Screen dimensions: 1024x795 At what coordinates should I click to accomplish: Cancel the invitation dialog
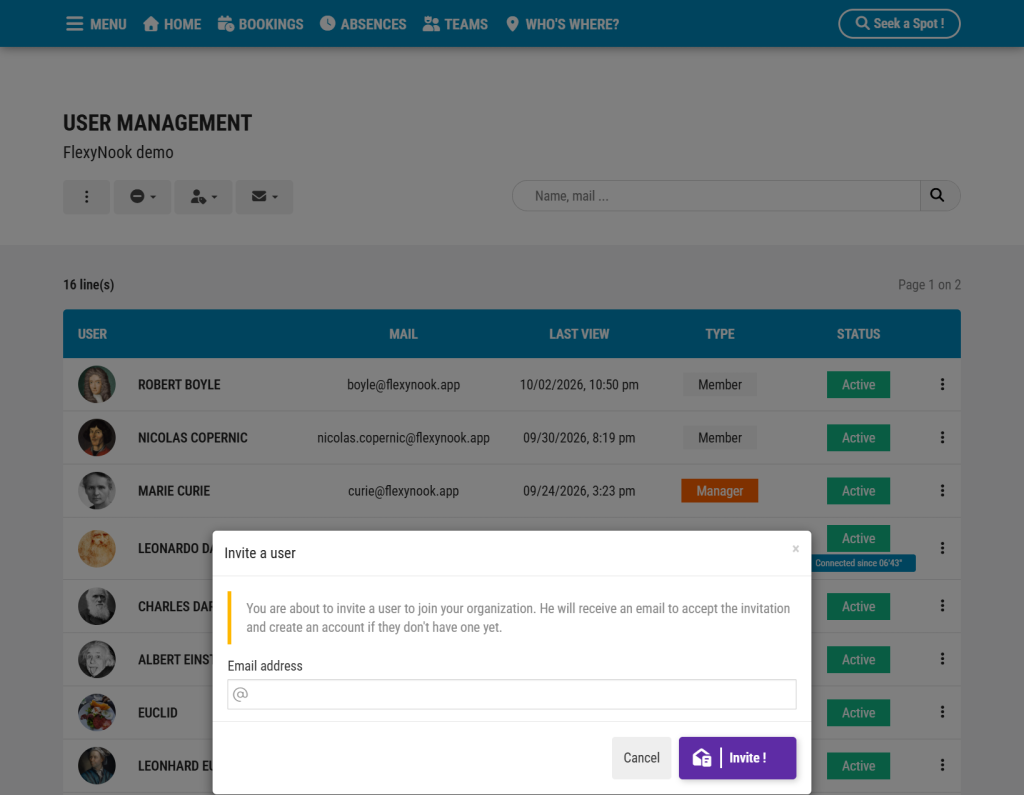(x=641, y=758)
